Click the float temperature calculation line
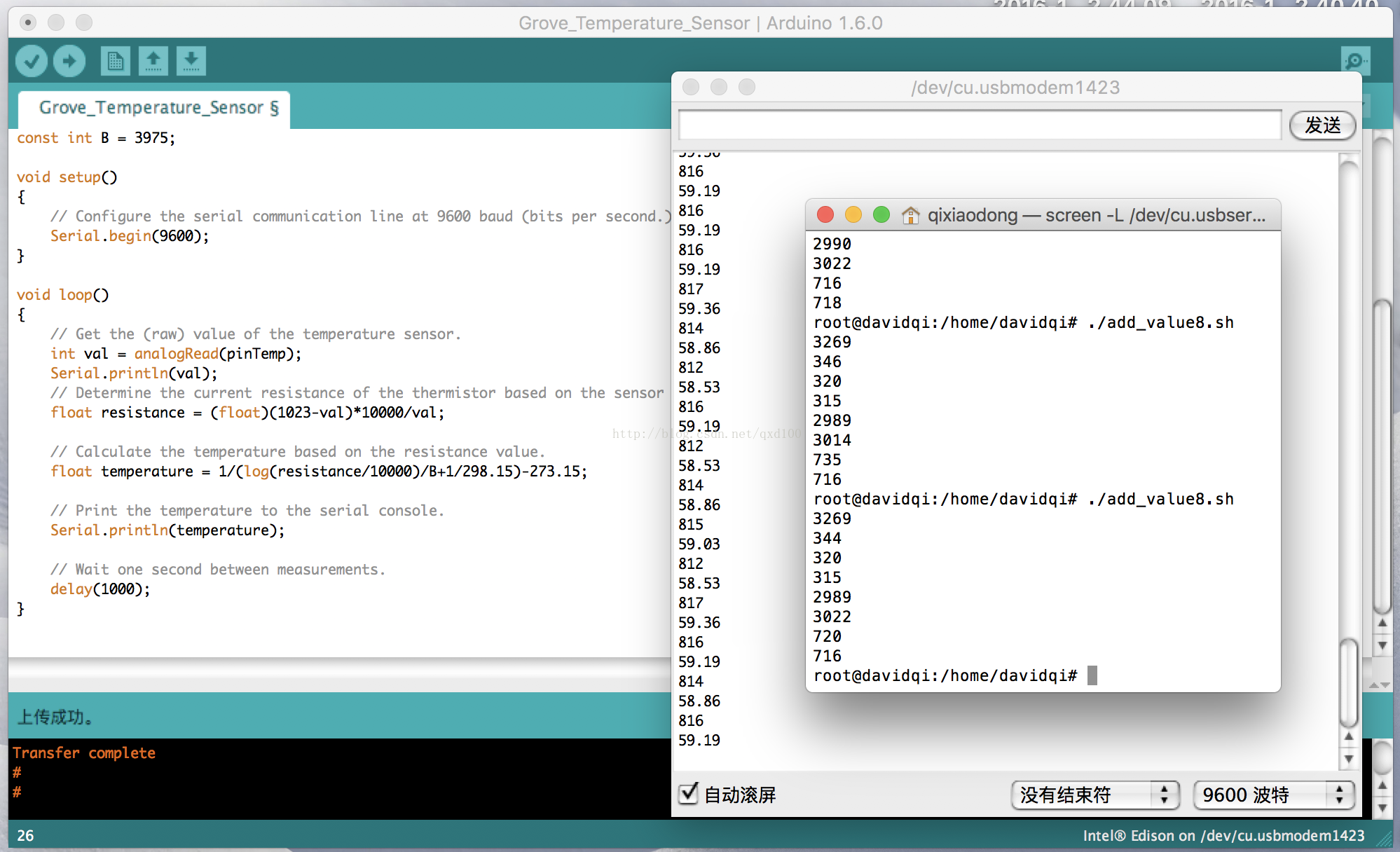The height and width of the screenshot is (852, 1400). click(x=319, y=472)
